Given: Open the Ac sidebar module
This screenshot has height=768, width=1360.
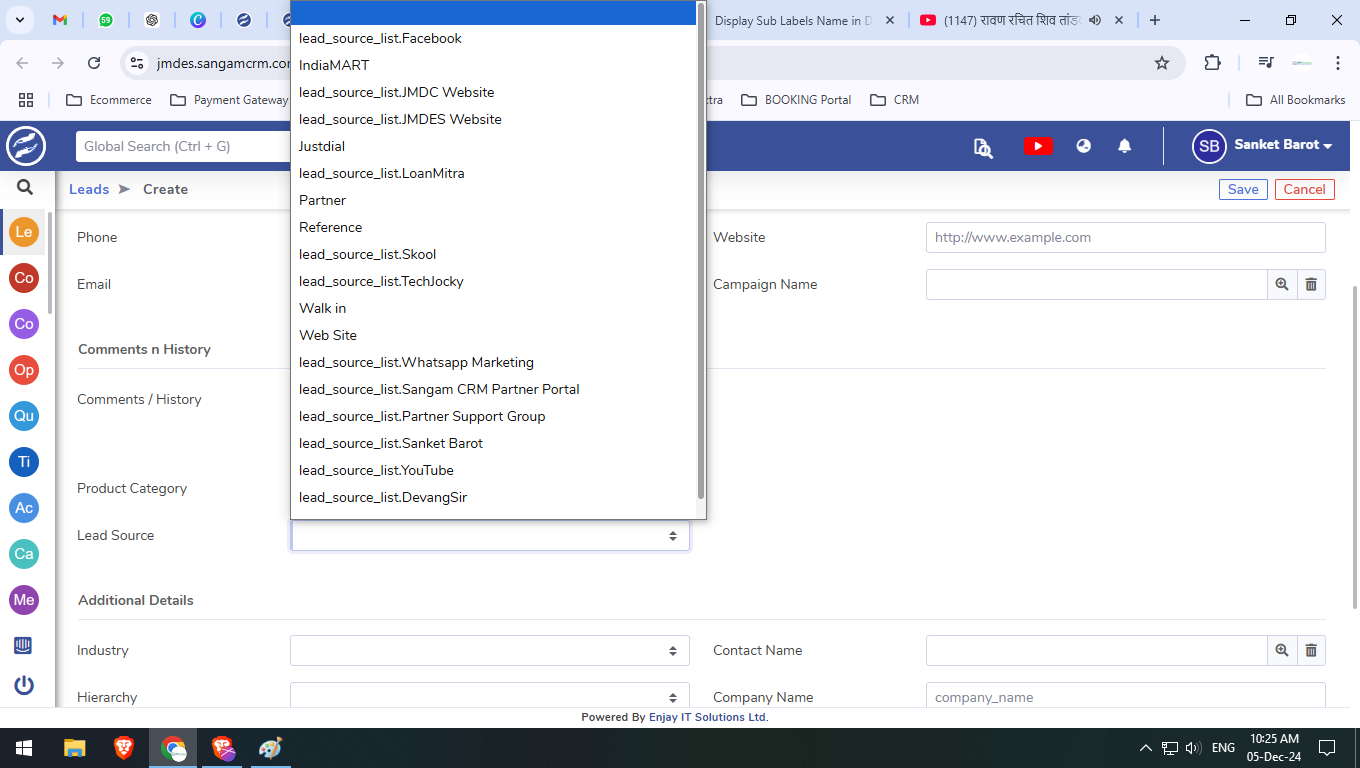Looking at the screenshot, I should (x=24, y=508).
